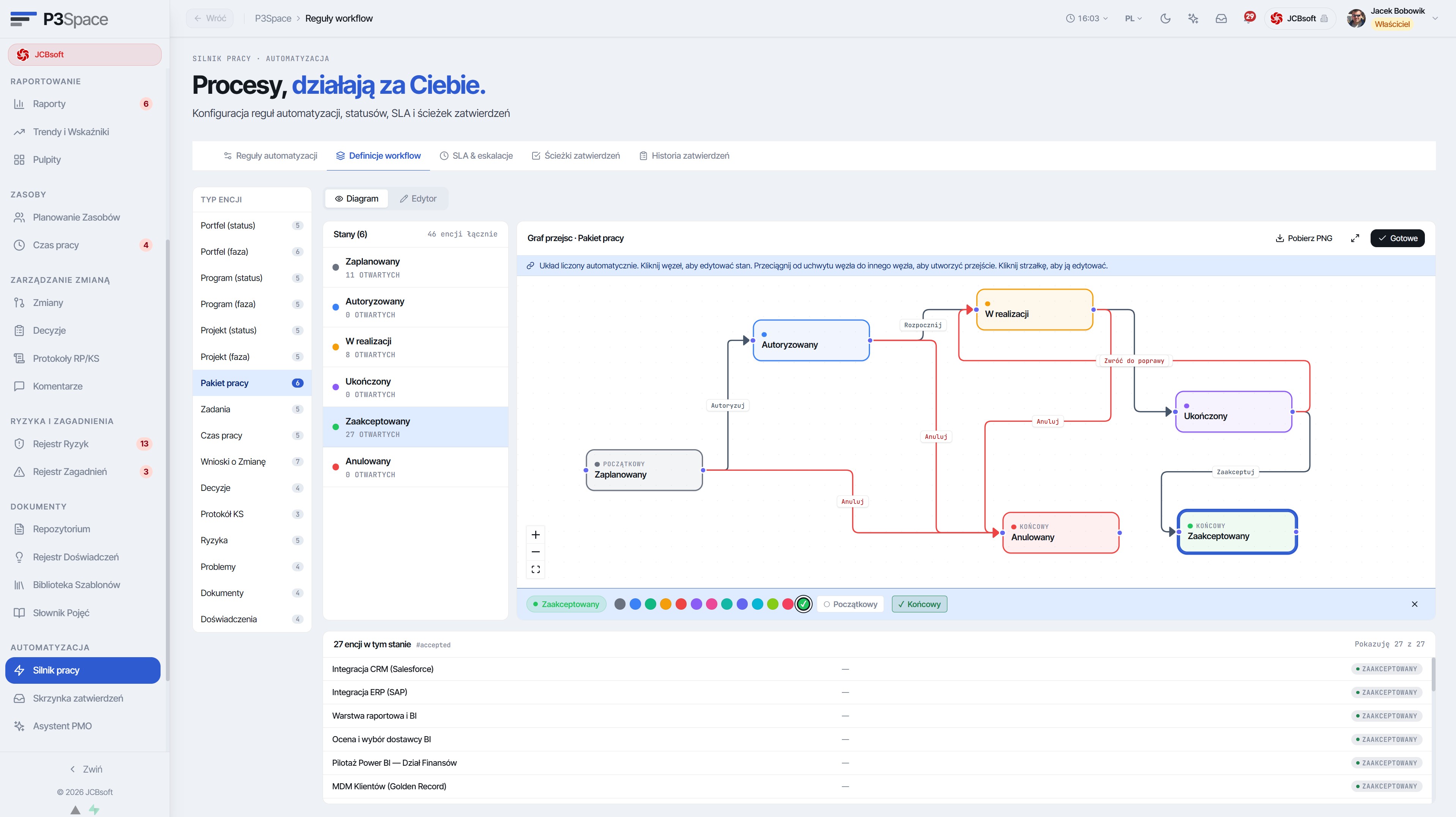Select the Autoryzowany state in list
This screenshot has width=1456, height=817.
(x=416, y=308)
